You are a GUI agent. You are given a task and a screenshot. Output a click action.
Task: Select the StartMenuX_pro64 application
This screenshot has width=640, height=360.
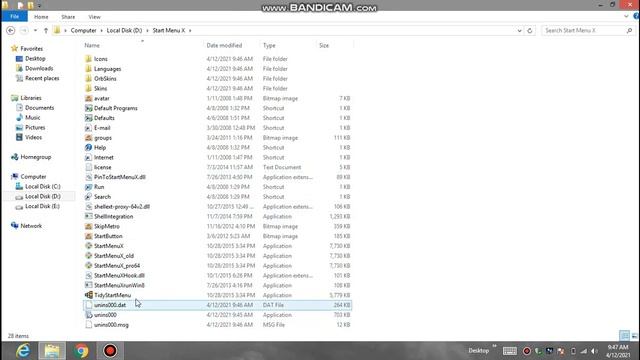coord(117,265)
